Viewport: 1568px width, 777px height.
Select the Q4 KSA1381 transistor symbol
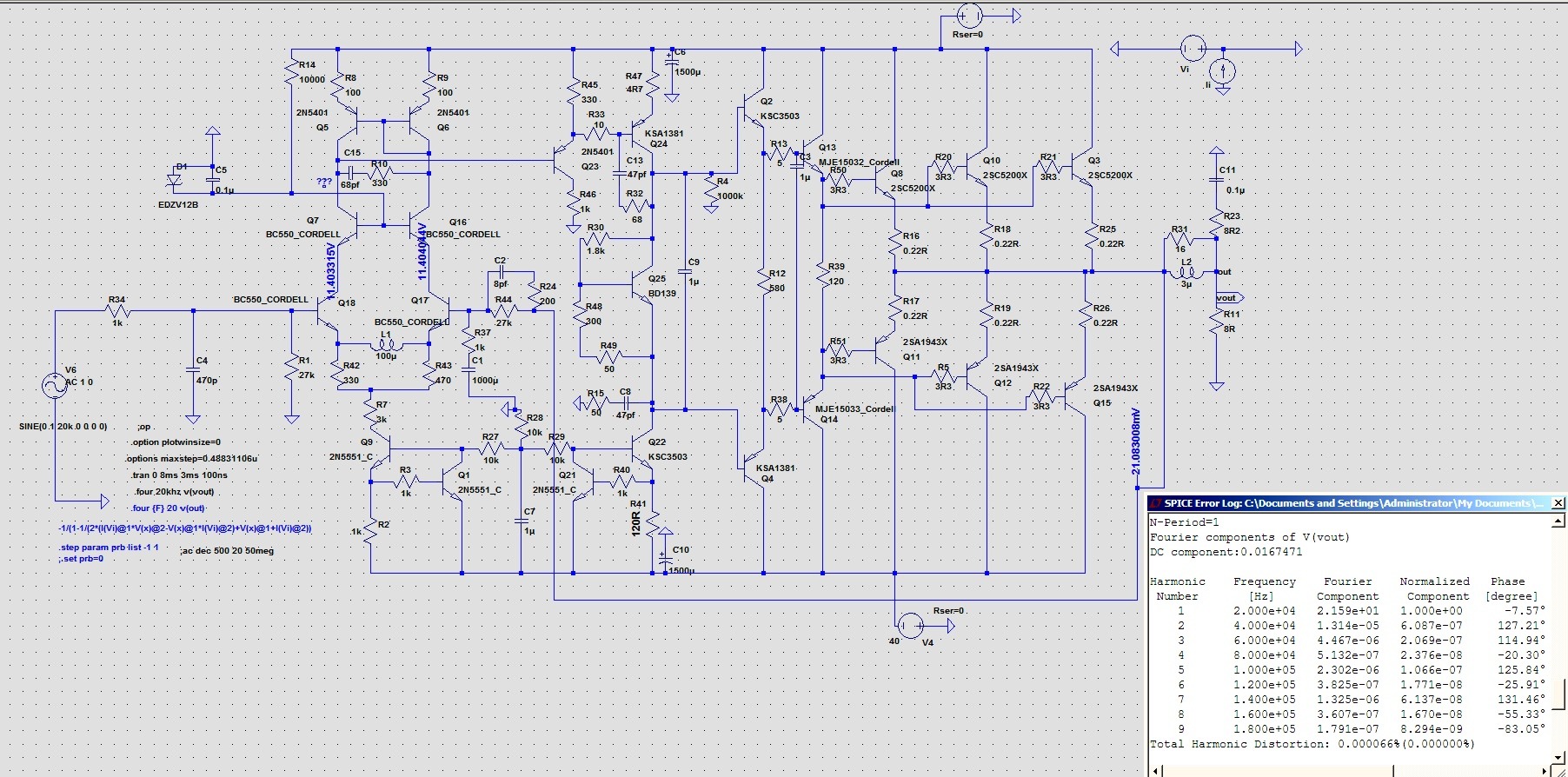pyautogui.click(x=752, y=468)
